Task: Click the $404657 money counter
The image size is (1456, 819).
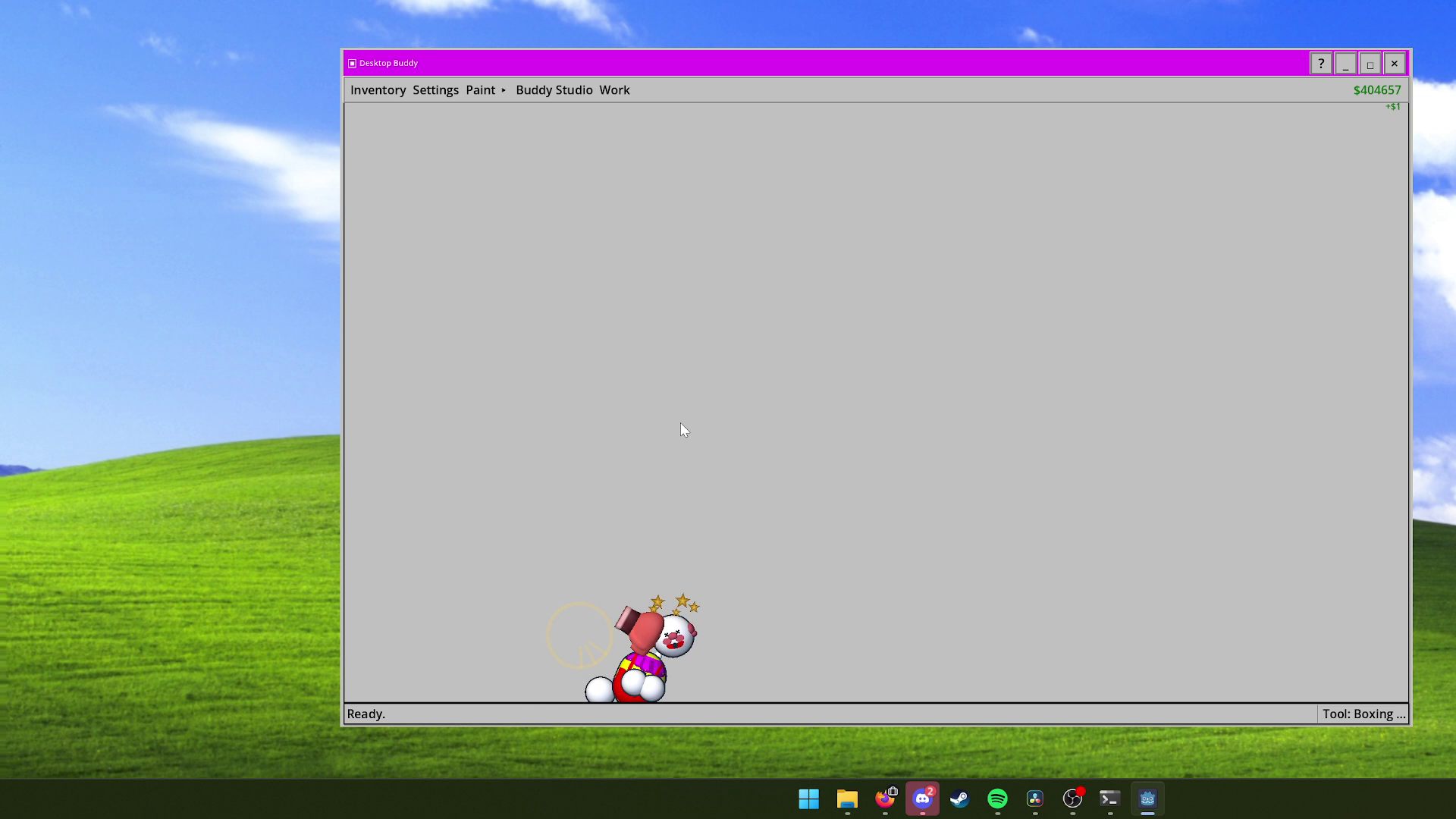Action: click(1376, 90)
